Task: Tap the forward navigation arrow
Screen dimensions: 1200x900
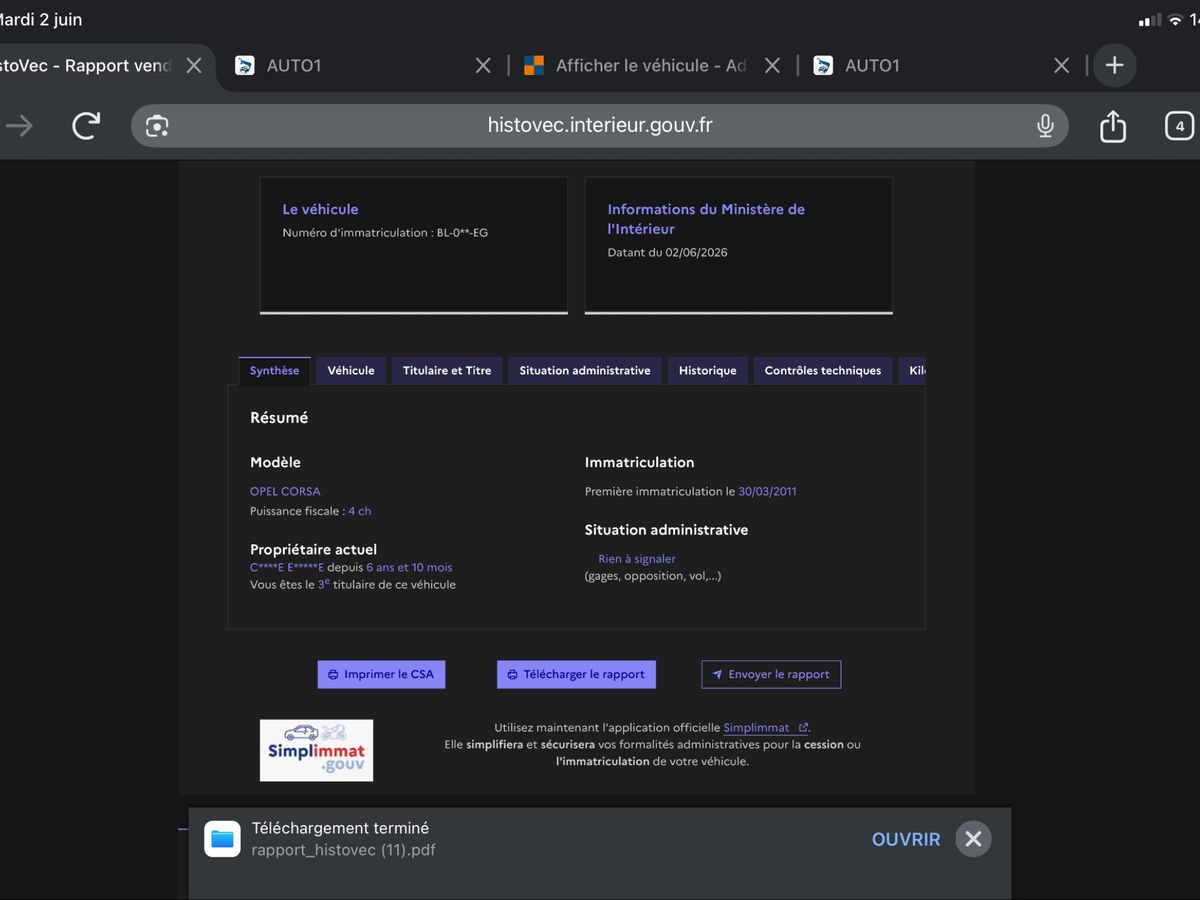Action: click(19, 125)
